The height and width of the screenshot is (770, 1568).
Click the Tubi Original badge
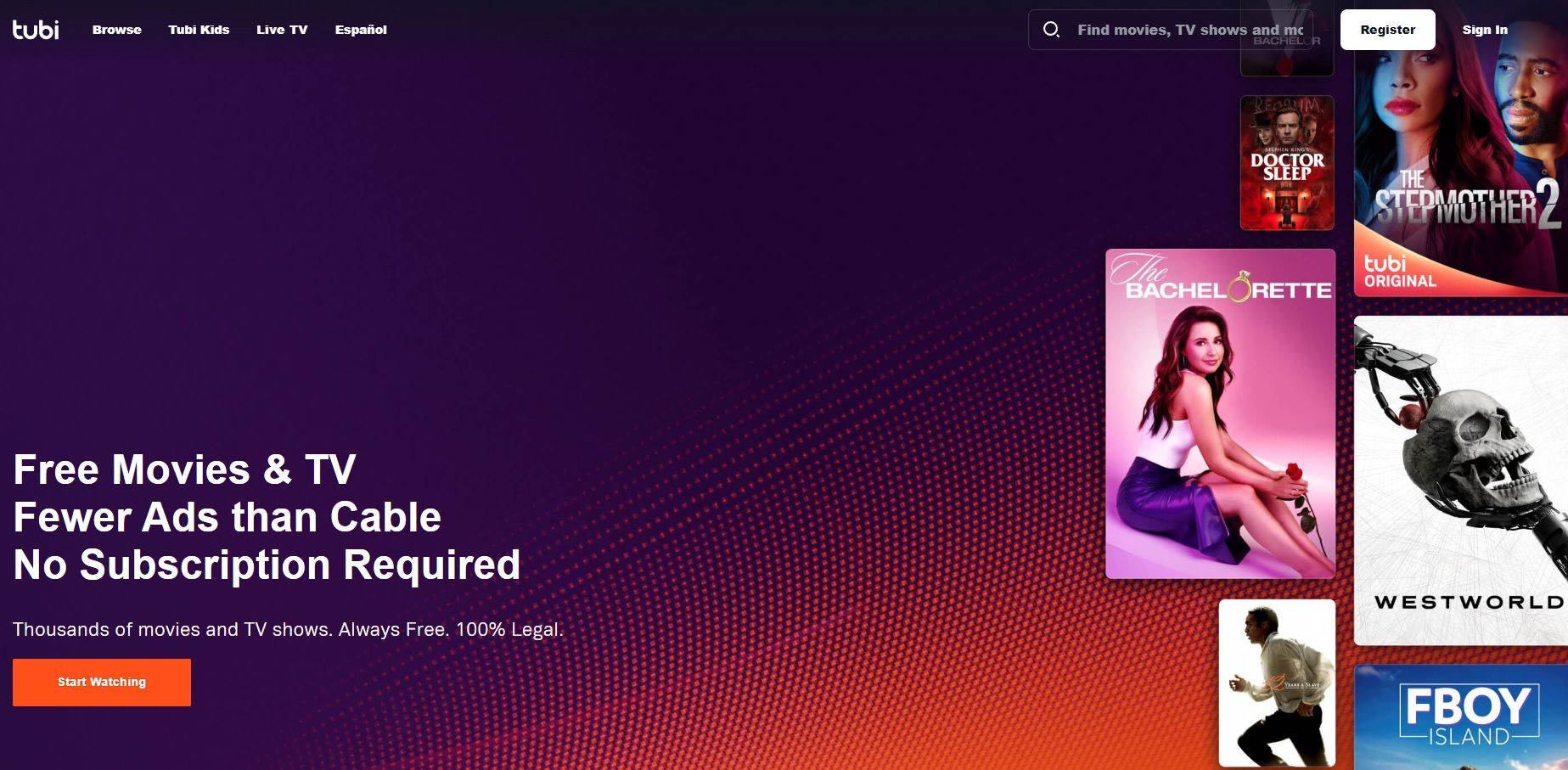[x=1400, y=272]
